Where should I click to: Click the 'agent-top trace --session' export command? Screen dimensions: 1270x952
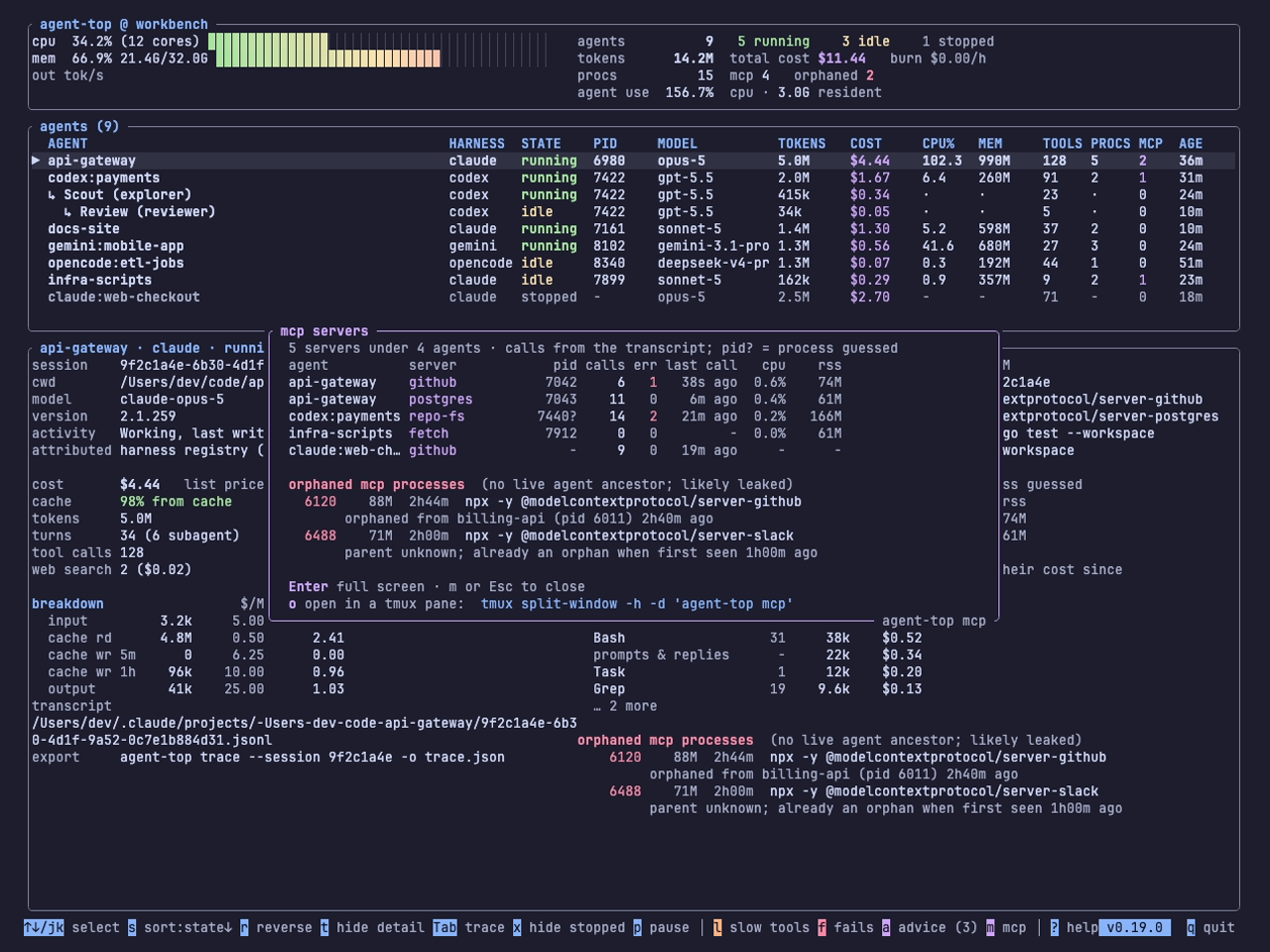(313, 757)
